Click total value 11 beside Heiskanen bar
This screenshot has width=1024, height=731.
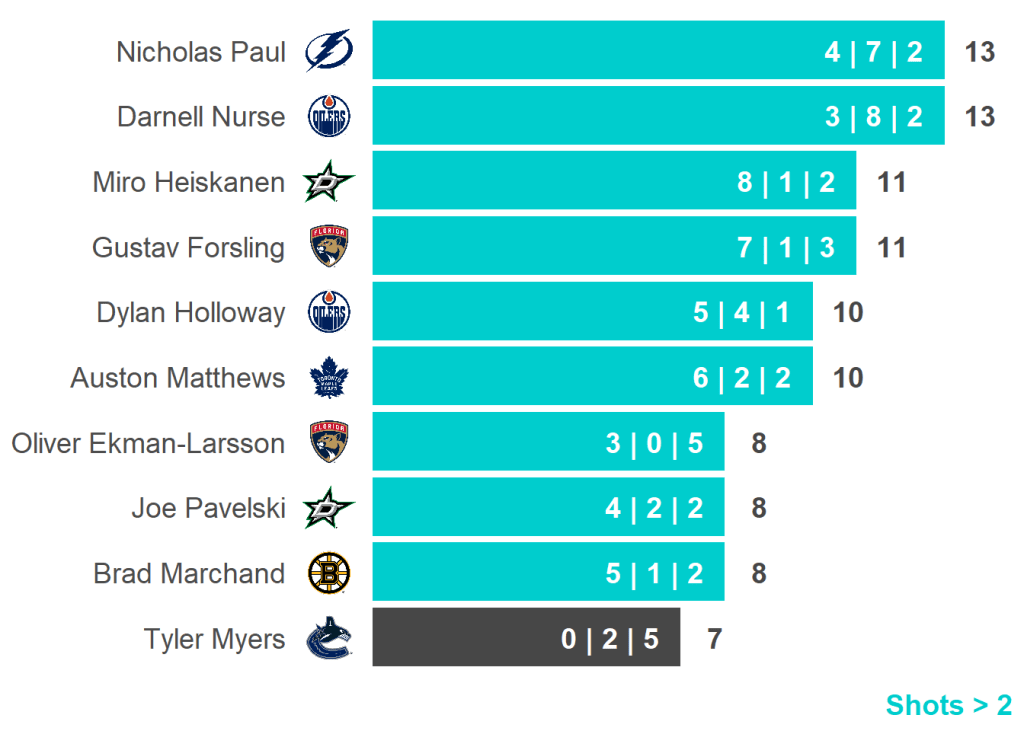click(x=891, y=183)
